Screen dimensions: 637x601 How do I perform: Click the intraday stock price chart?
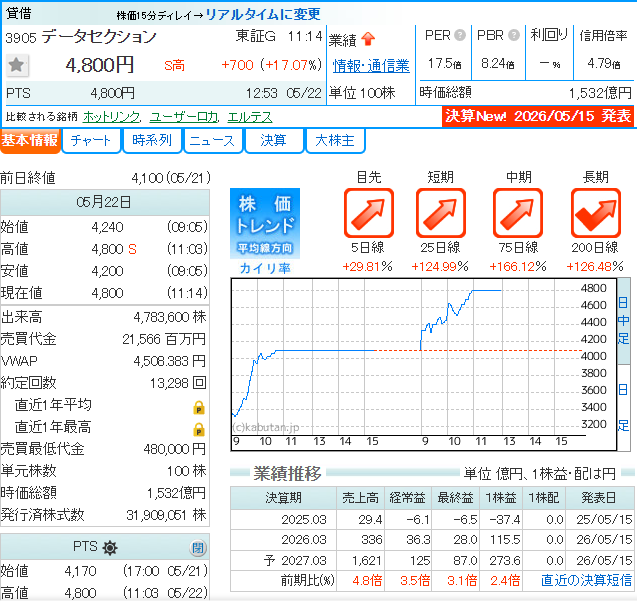coord(424,365)
